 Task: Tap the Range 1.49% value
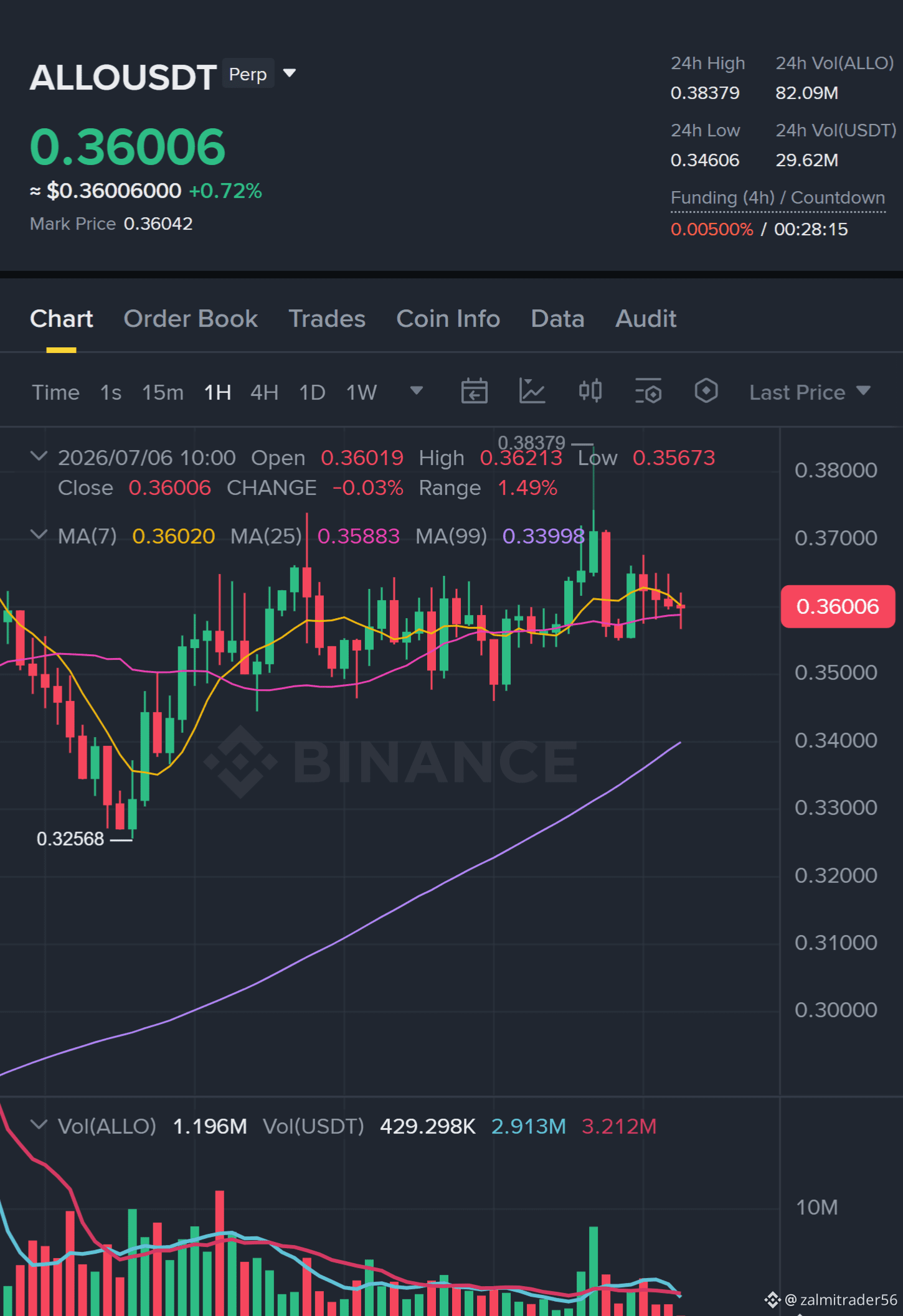click(527, 487)
